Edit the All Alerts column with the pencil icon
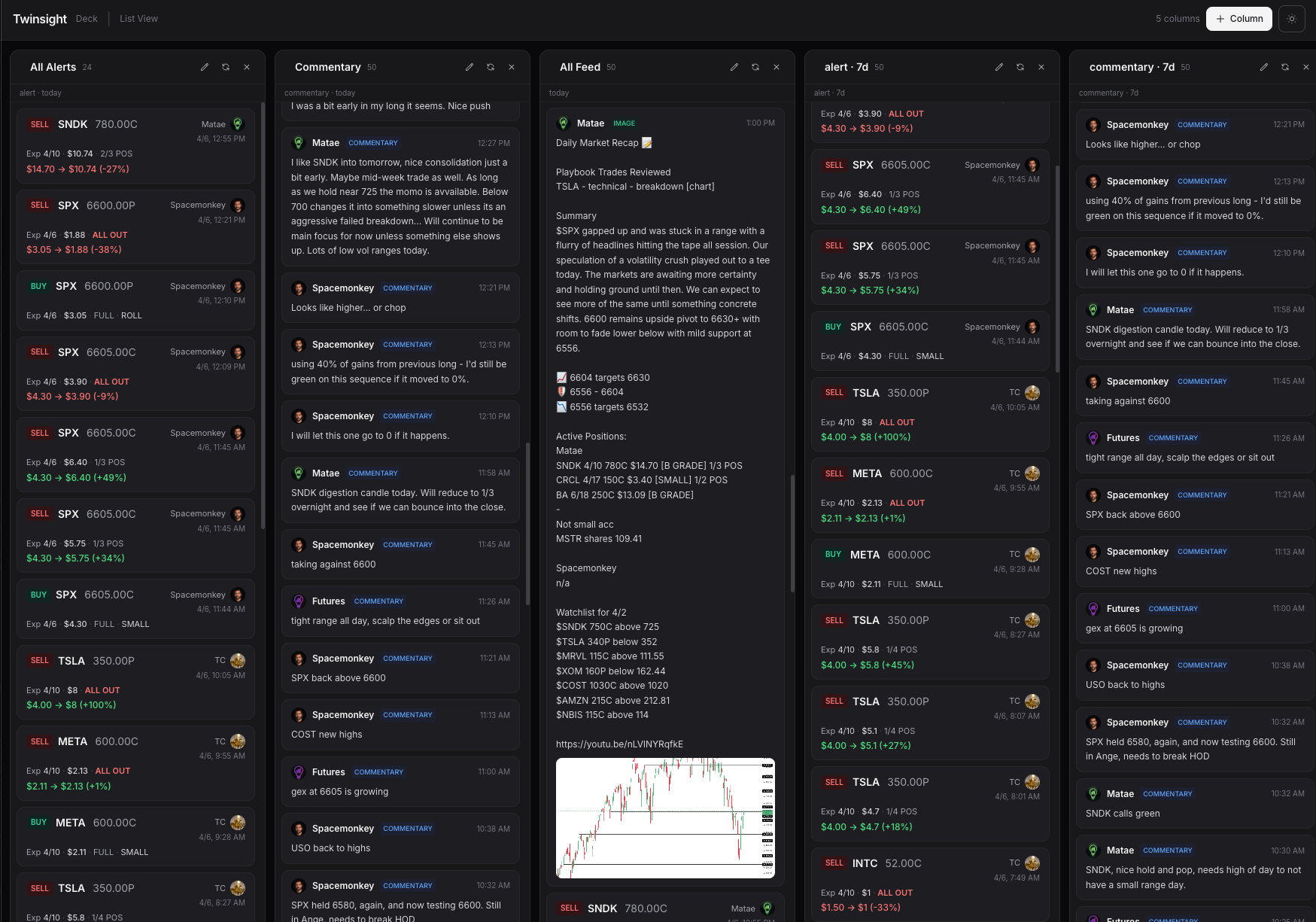1316x922 pixels. click(205, 67)
